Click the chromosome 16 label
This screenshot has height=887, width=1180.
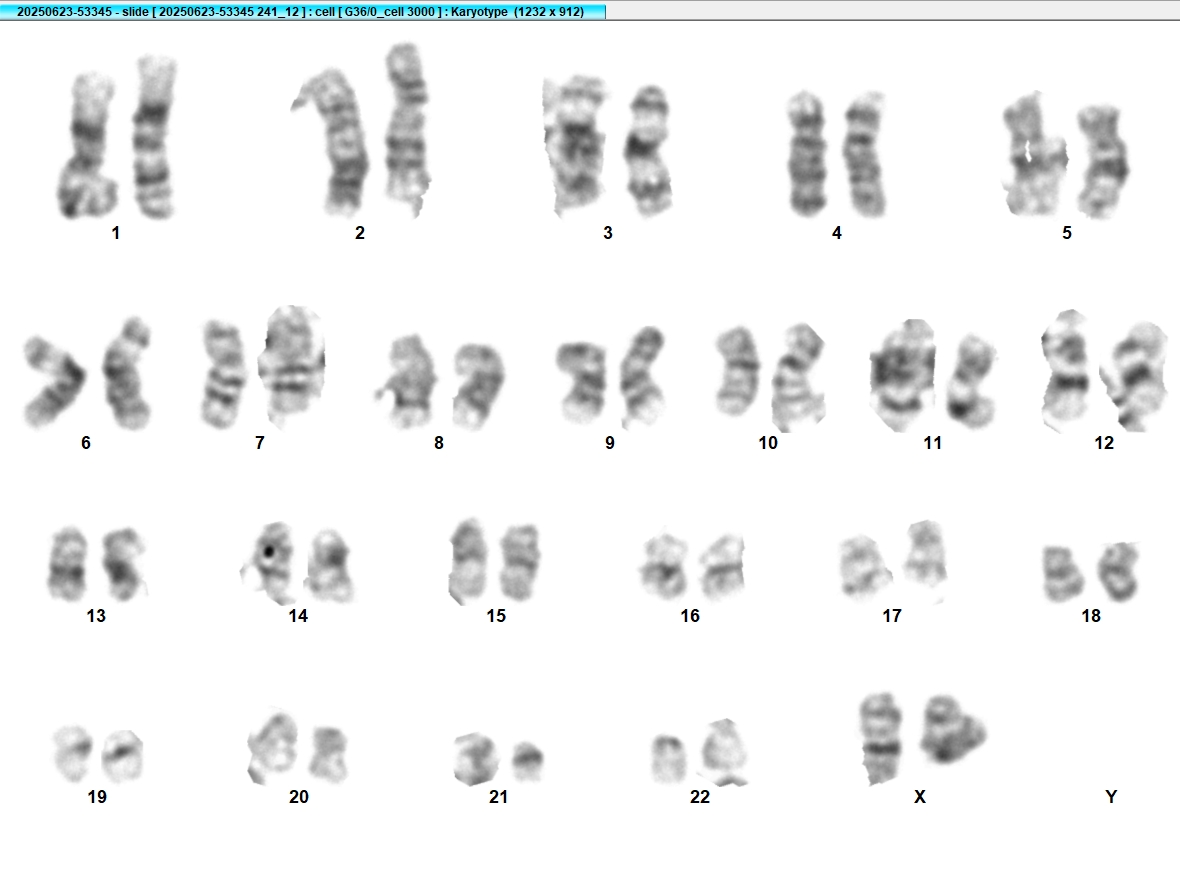tap(690, 616)
